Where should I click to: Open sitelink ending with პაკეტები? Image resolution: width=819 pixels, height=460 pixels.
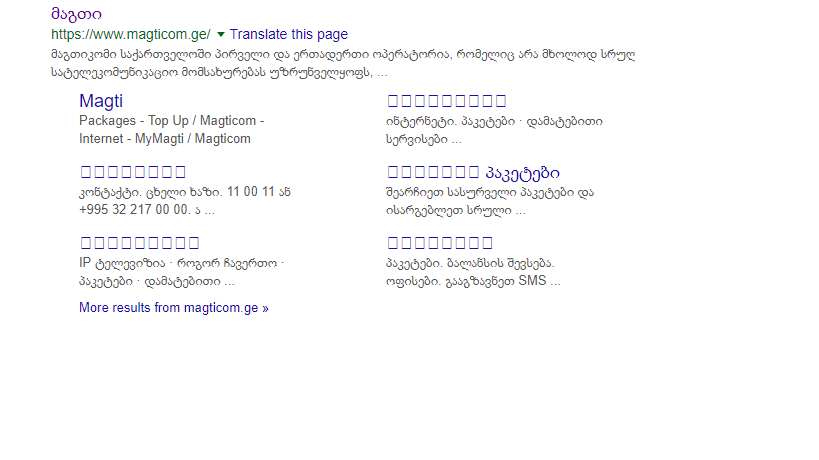pyautogui.click(x=473, y=172)
